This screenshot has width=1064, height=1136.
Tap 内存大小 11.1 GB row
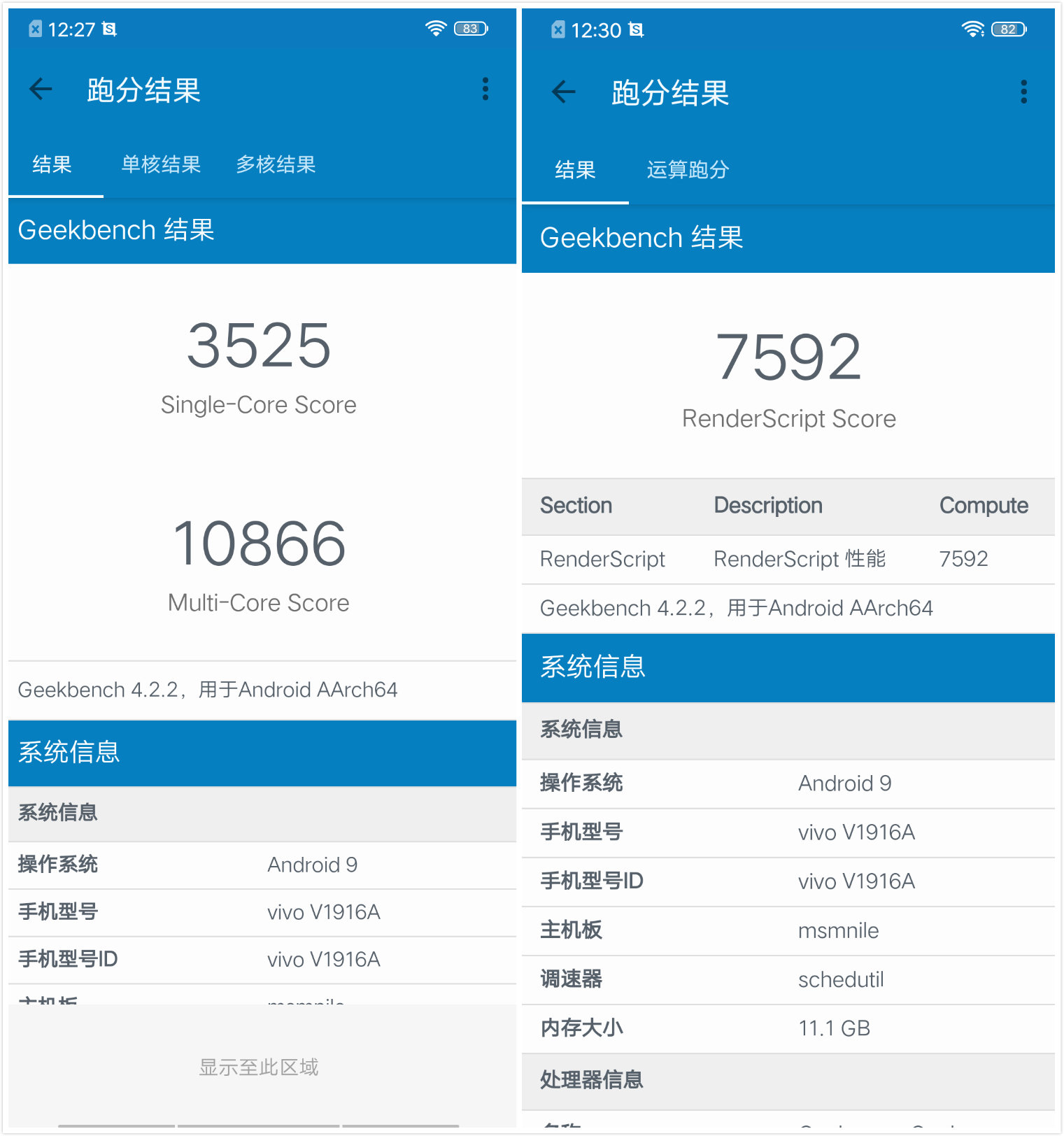(788, 1028)
